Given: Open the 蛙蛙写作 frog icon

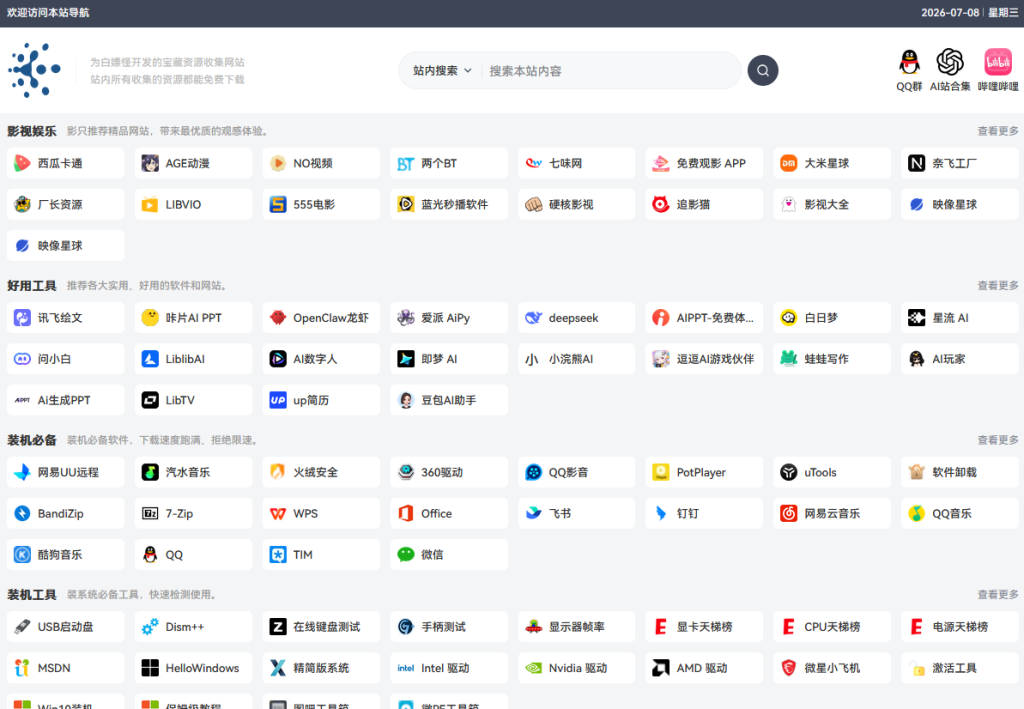Looking at the screenshot, I should coord(789,359).
